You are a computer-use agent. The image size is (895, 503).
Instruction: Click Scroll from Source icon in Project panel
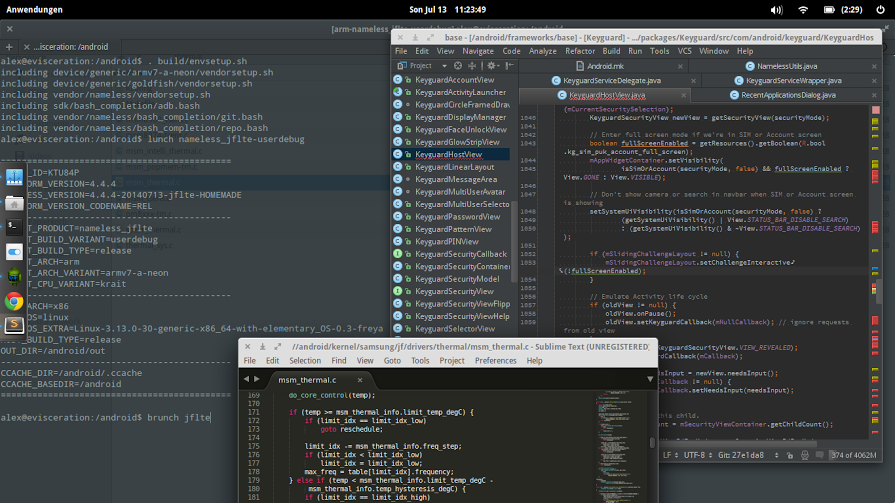(458, 66)
